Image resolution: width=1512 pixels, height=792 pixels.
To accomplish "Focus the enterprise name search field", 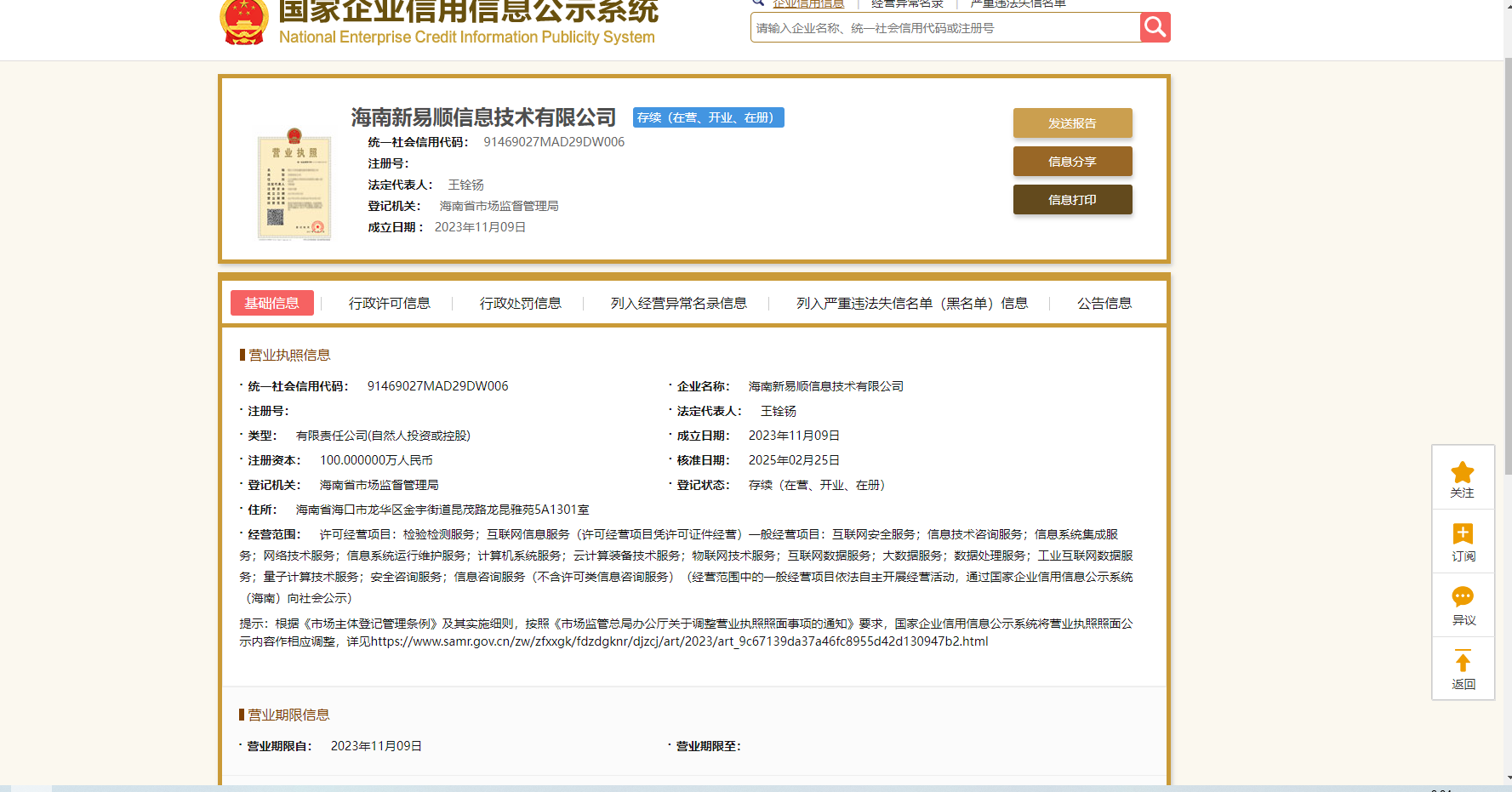I will coord(945,27).
